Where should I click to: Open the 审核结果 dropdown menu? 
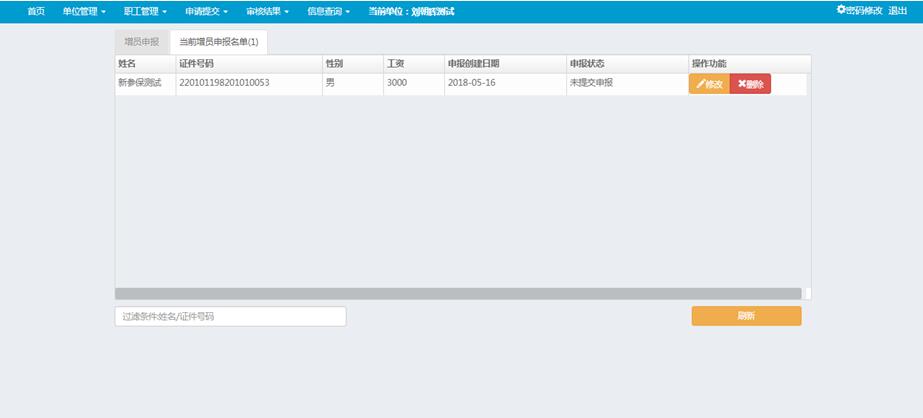(x=267, y=11)
